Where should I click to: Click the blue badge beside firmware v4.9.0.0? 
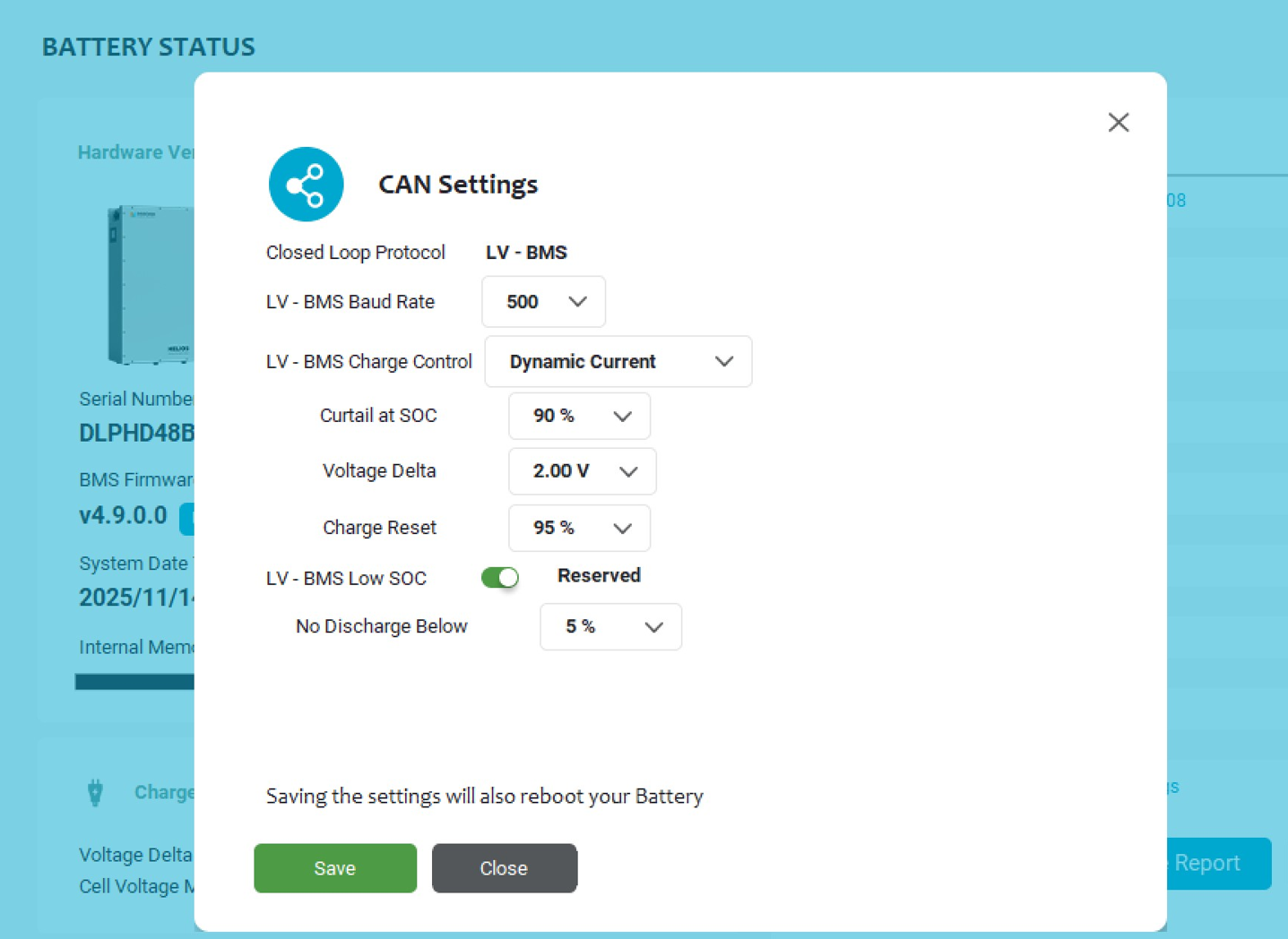[186, 518]
